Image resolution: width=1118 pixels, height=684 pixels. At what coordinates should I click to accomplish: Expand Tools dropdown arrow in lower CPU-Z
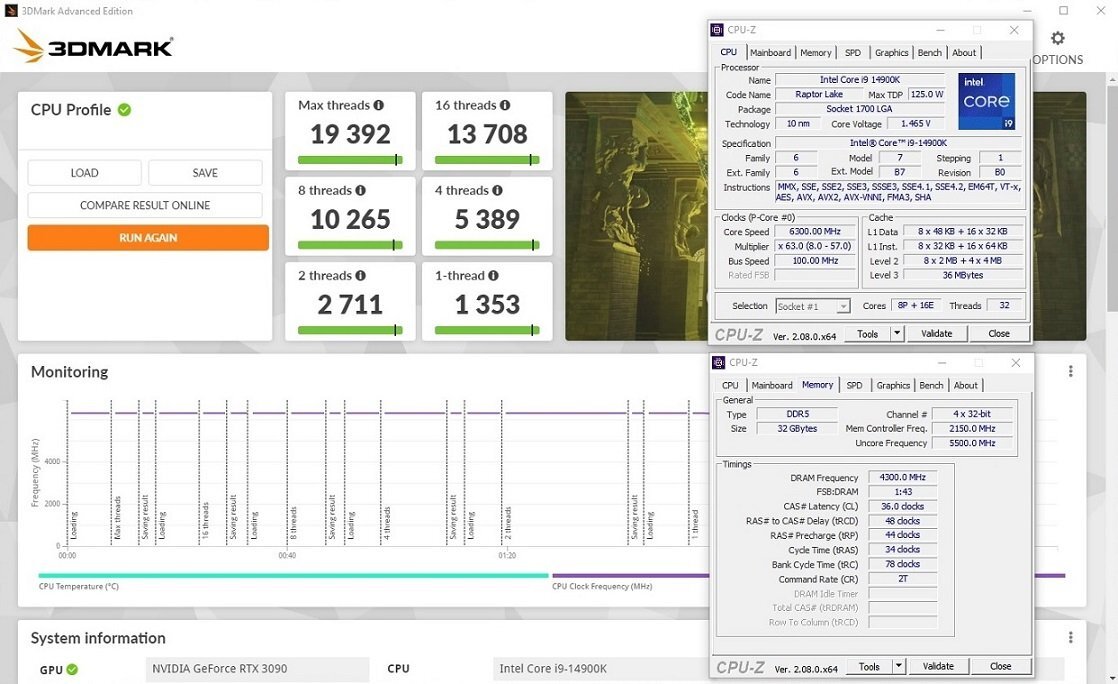[x=899, y=666]
